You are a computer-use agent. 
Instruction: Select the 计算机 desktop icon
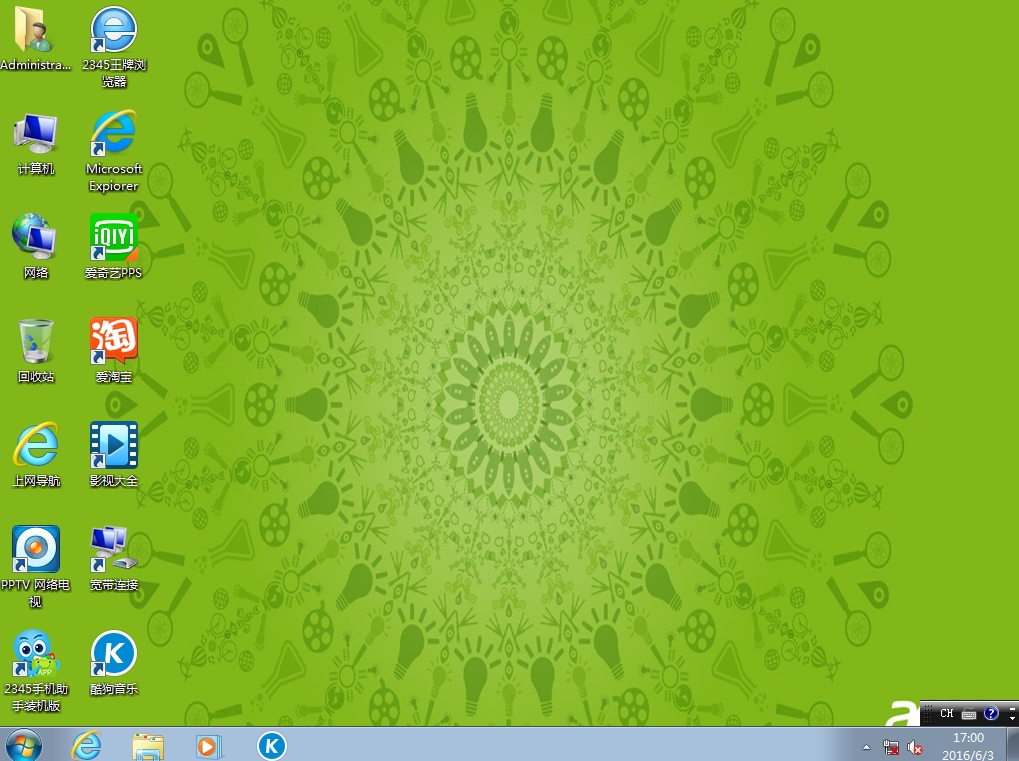(36, 143)
